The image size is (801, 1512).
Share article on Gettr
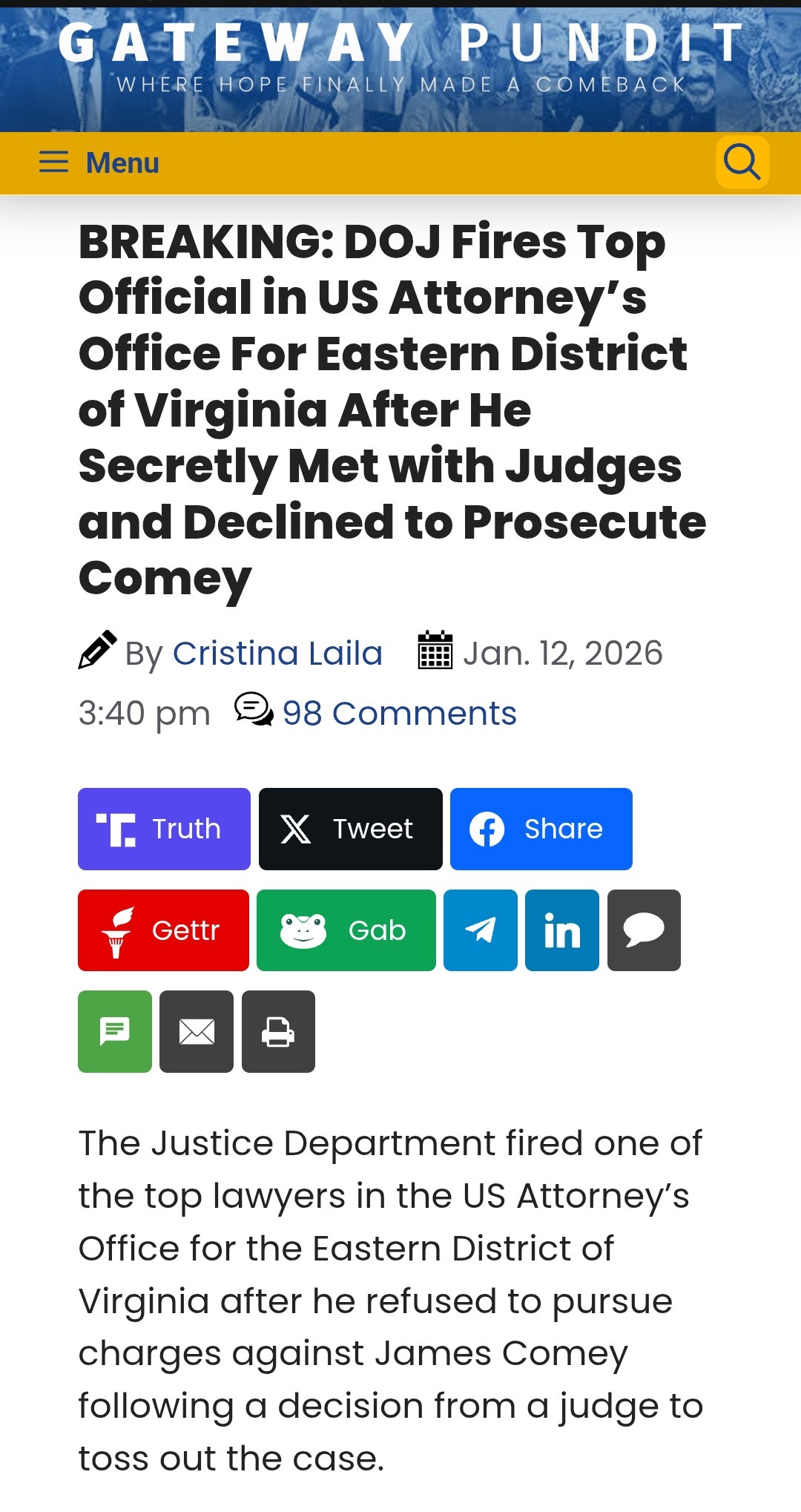(x=163, y=930)
